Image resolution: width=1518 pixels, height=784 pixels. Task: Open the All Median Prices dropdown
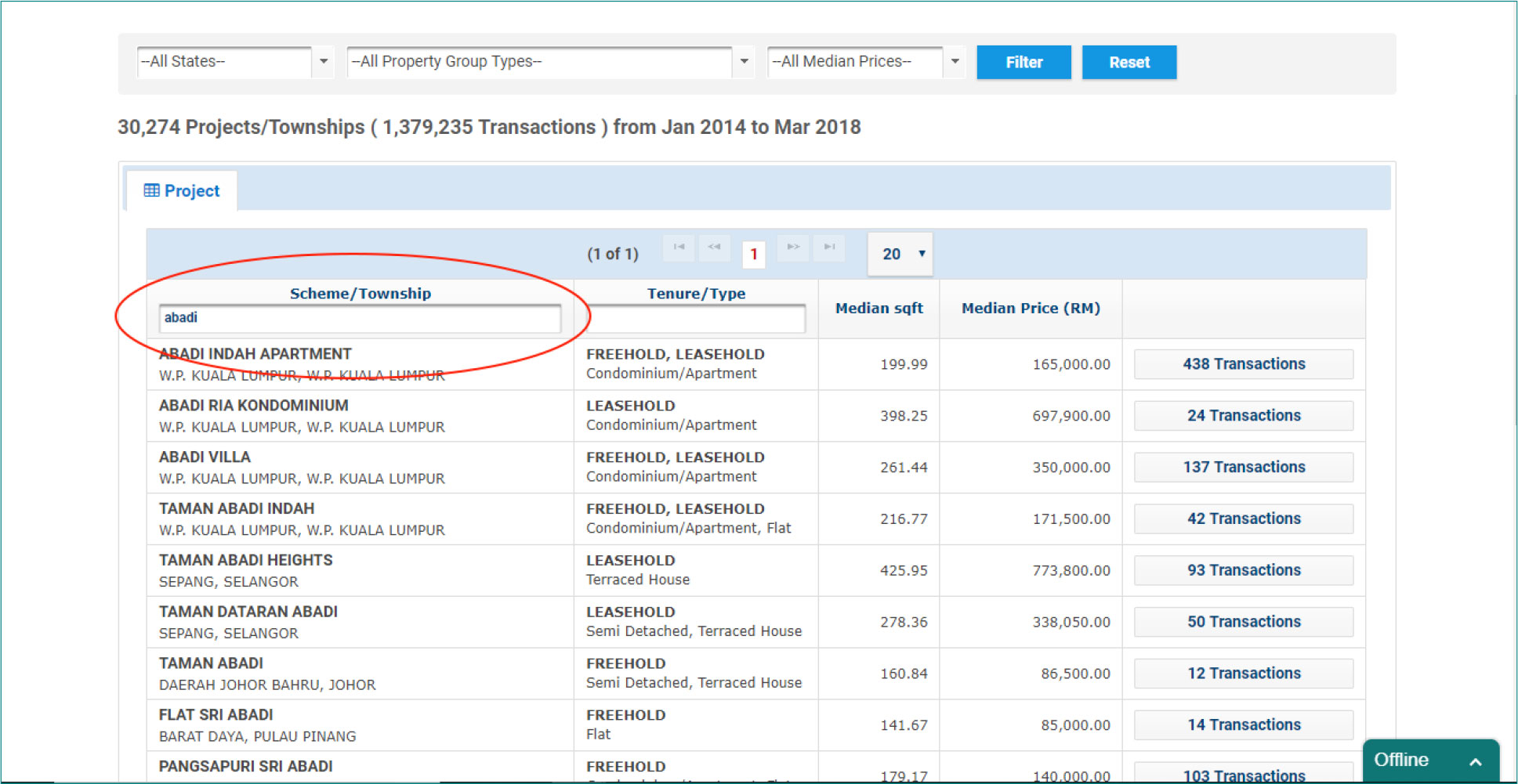(866, 62)
